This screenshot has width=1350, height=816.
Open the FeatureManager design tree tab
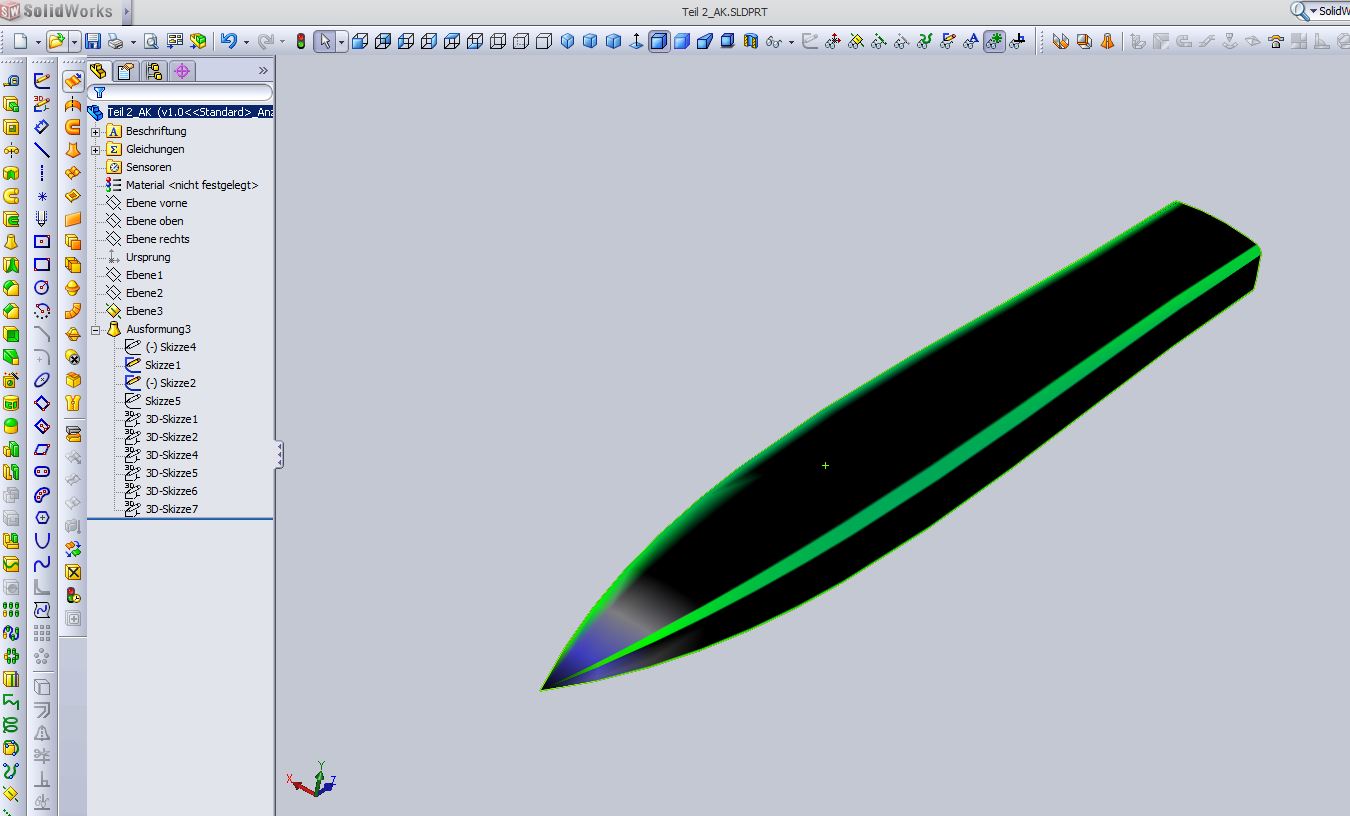(98, 71)
